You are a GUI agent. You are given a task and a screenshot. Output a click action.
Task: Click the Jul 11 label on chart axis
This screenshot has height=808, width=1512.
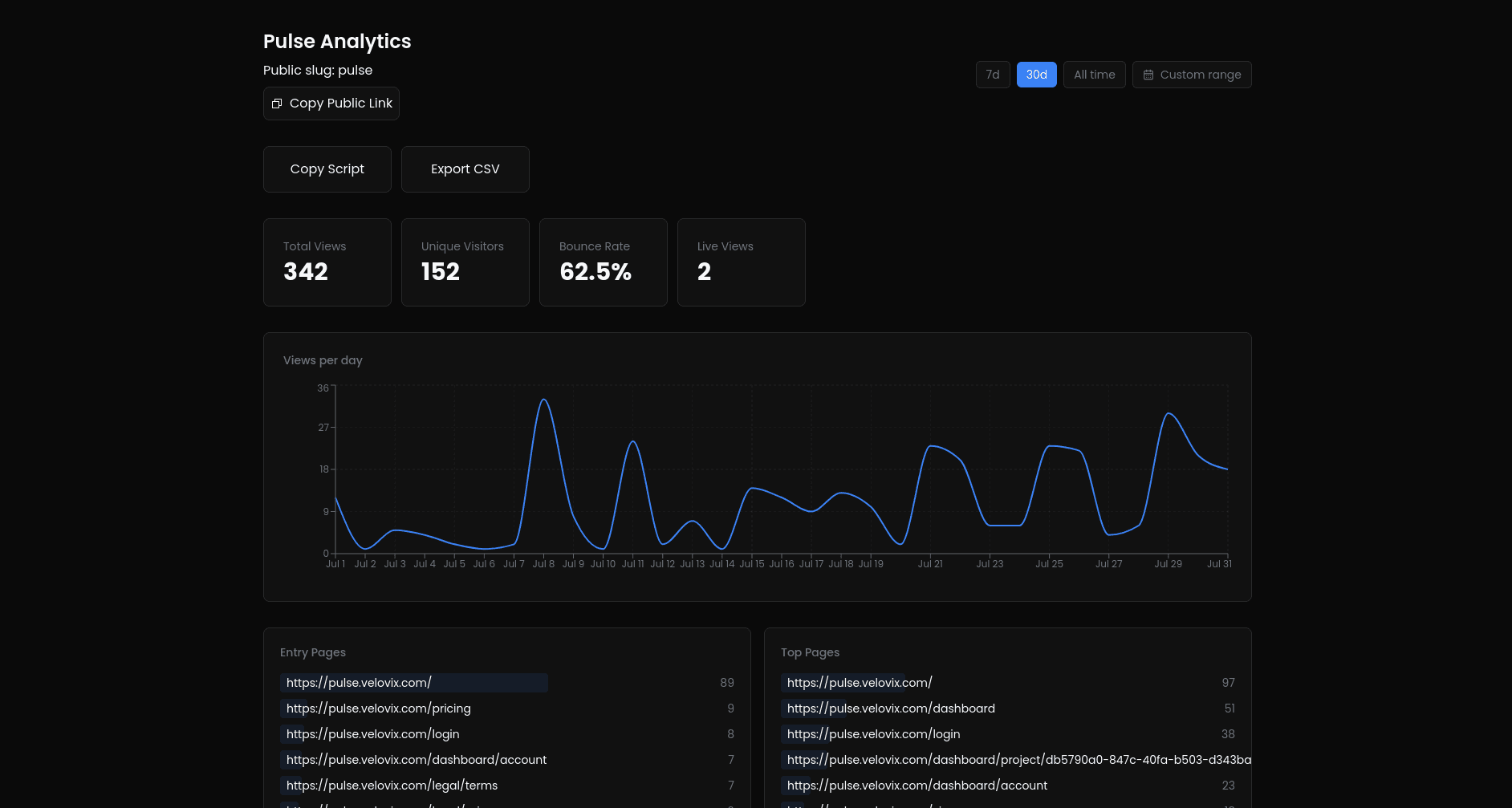click(633, 564)
